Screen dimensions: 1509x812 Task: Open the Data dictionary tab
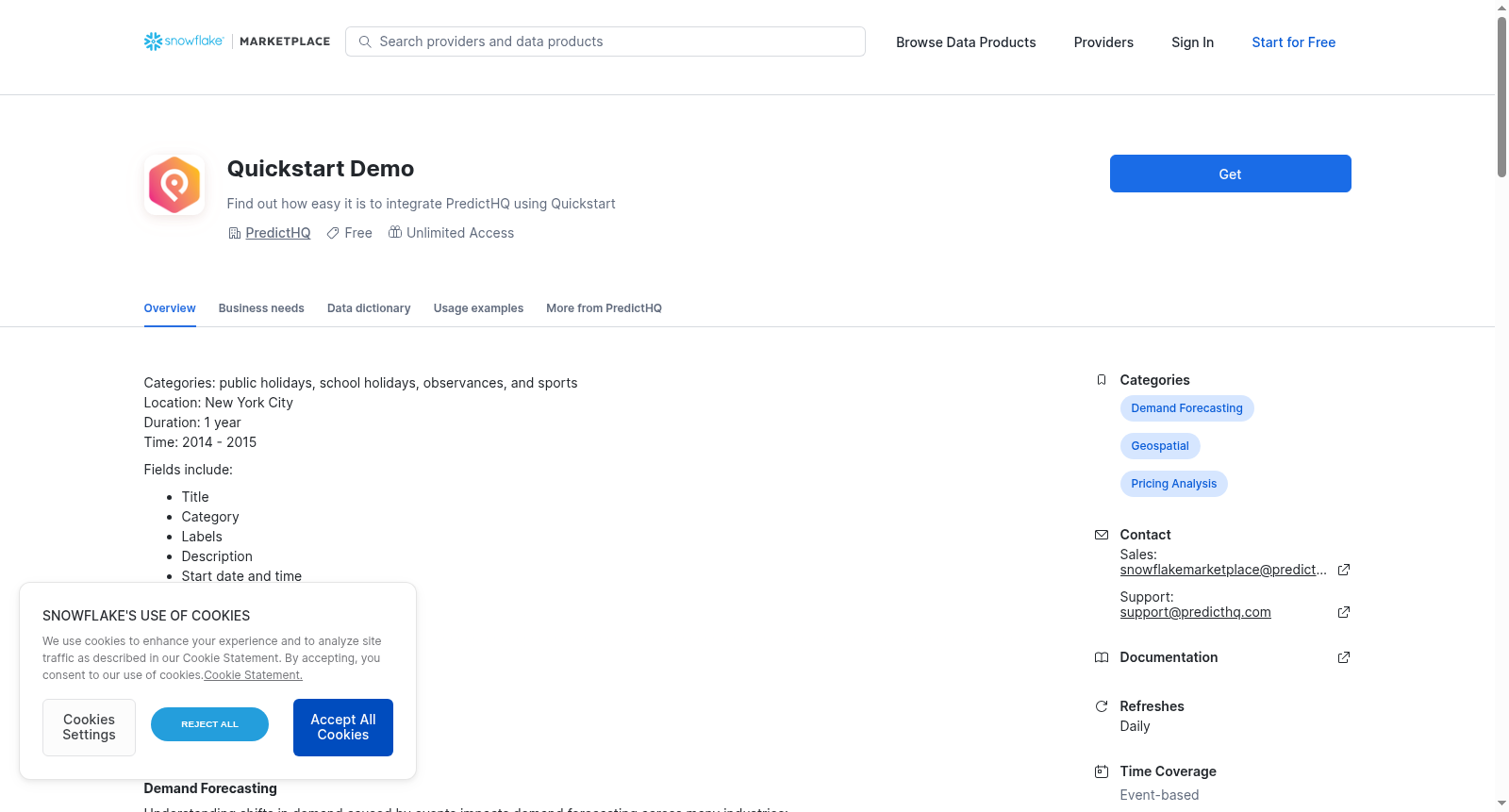369,308
